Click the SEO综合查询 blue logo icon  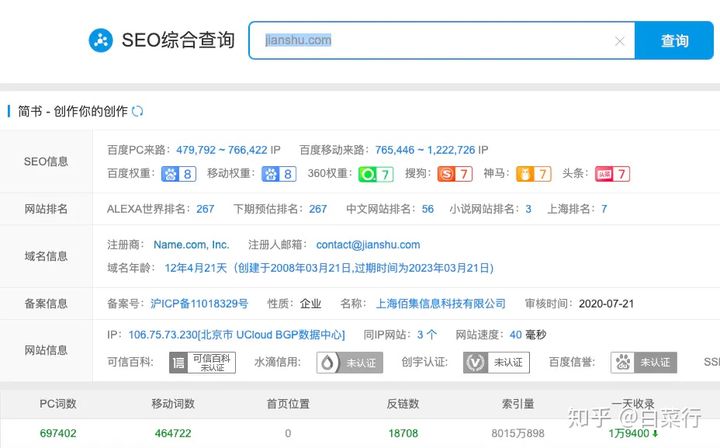pyautogui.click(x=101, y=40)
